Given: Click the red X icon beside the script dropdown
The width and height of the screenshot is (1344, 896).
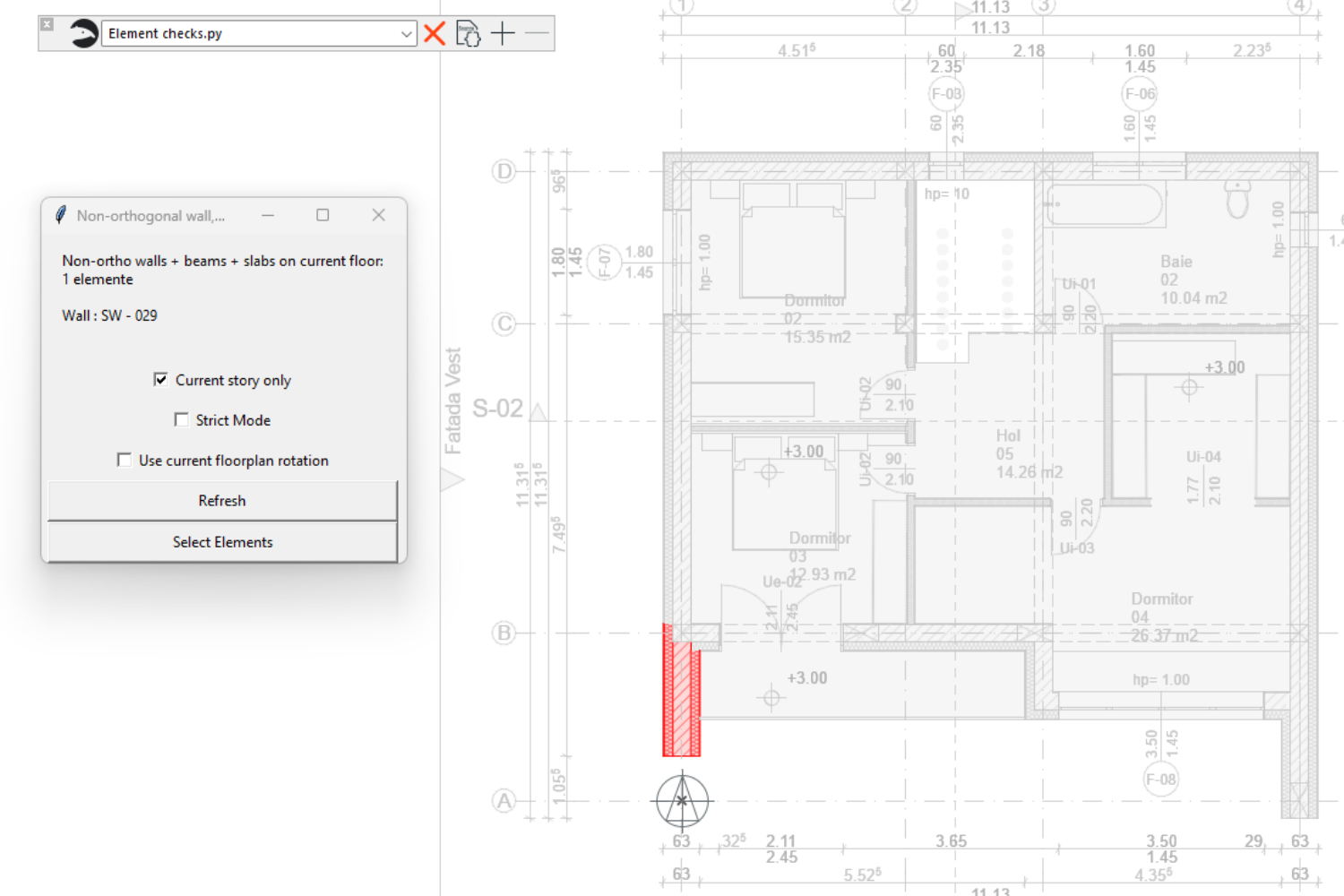Looking at the screenshot, I should tap(435, 34).
